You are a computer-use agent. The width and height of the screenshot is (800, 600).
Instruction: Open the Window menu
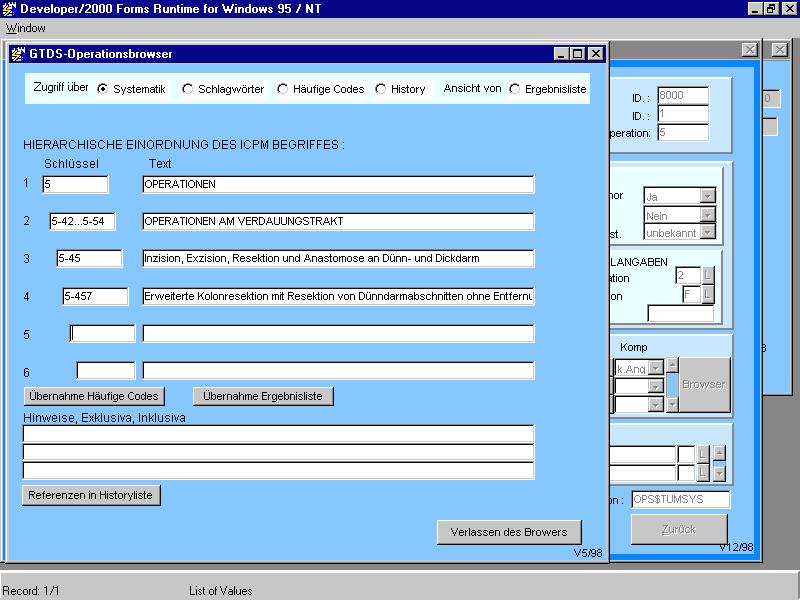coord(25,28)
